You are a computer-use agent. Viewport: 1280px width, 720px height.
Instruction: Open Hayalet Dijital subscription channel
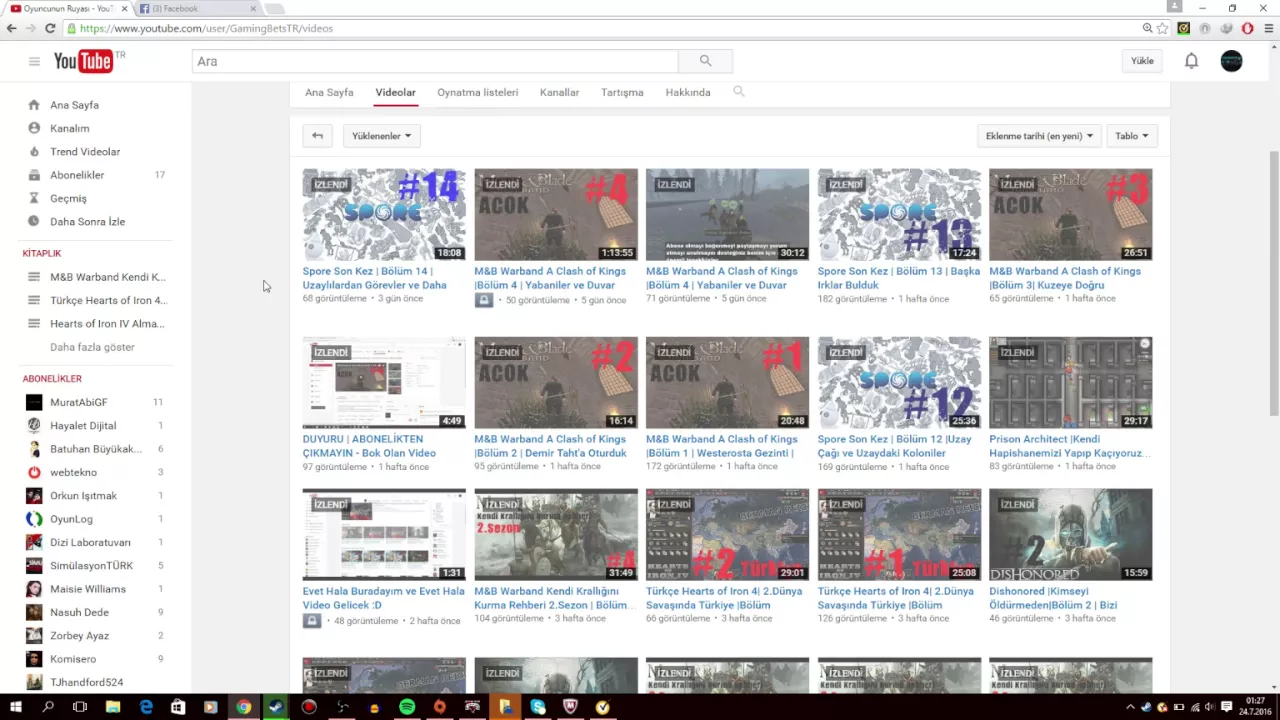(83, 426)
